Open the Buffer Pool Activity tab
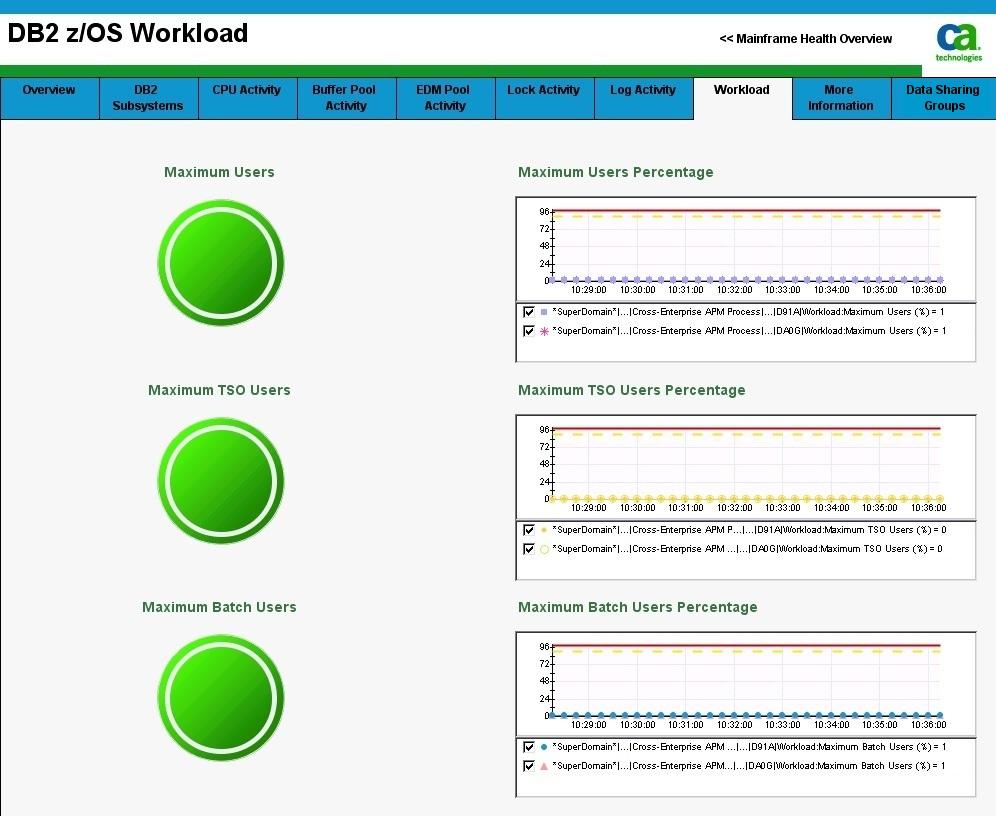The width and height of the screenshot is (996, 816). click(x=347, y=98)
